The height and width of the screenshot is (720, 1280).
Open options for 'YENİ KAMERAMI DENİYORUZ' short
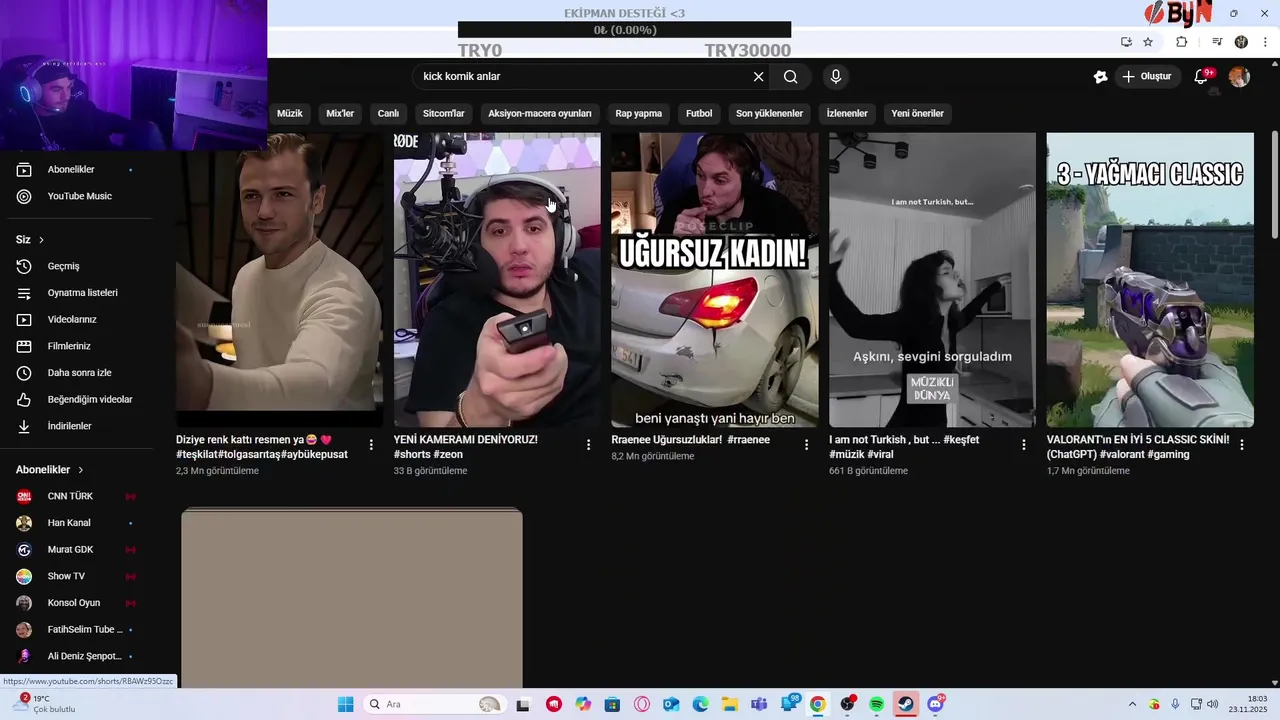588,445
